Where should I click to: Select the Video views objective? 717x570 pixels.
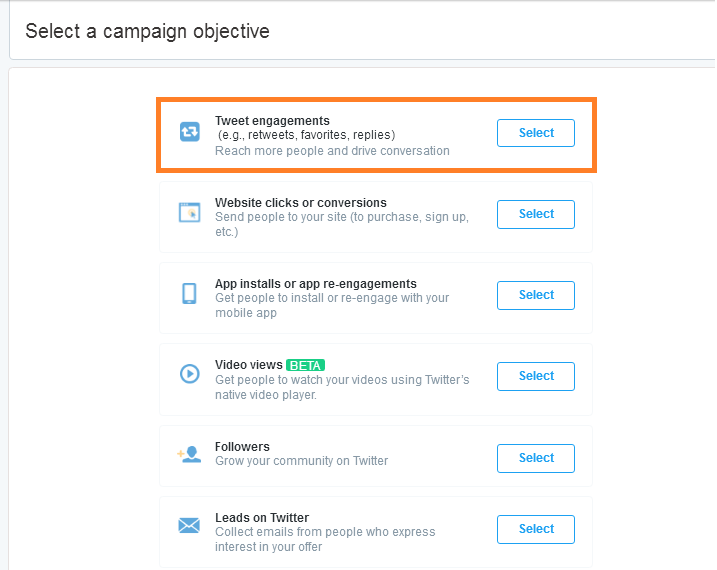coord(536,376)
